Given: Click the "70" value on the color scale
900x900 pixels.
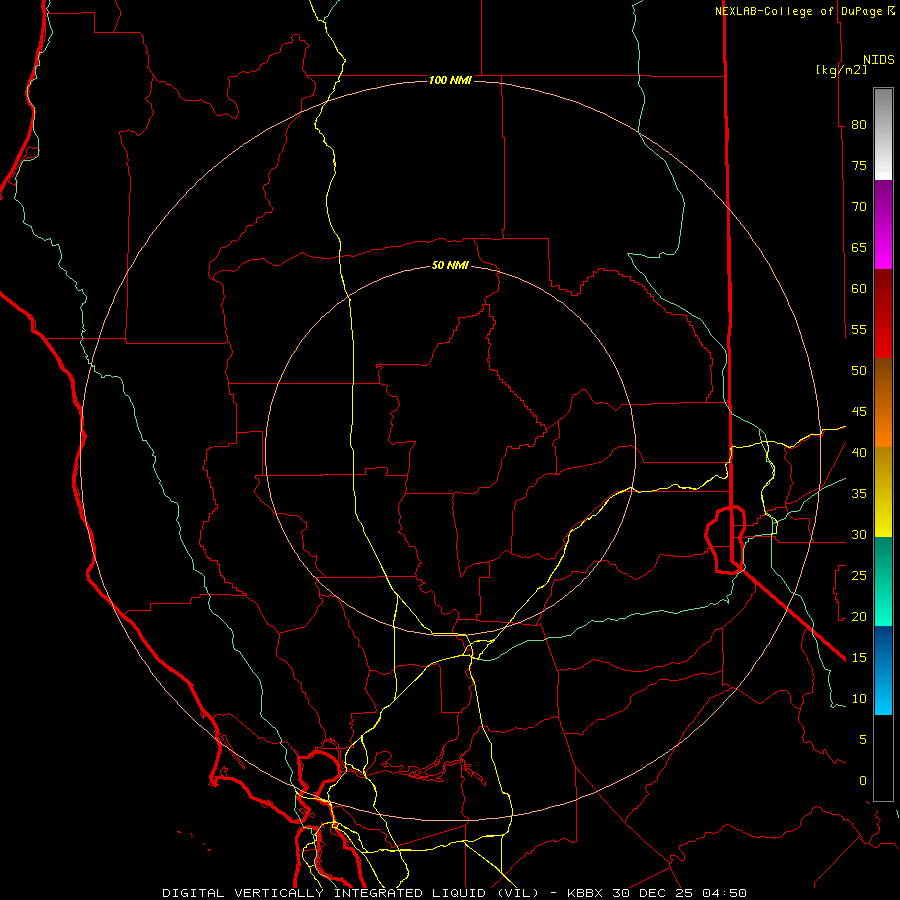Looking at the screenshot, I should (859, 207).
